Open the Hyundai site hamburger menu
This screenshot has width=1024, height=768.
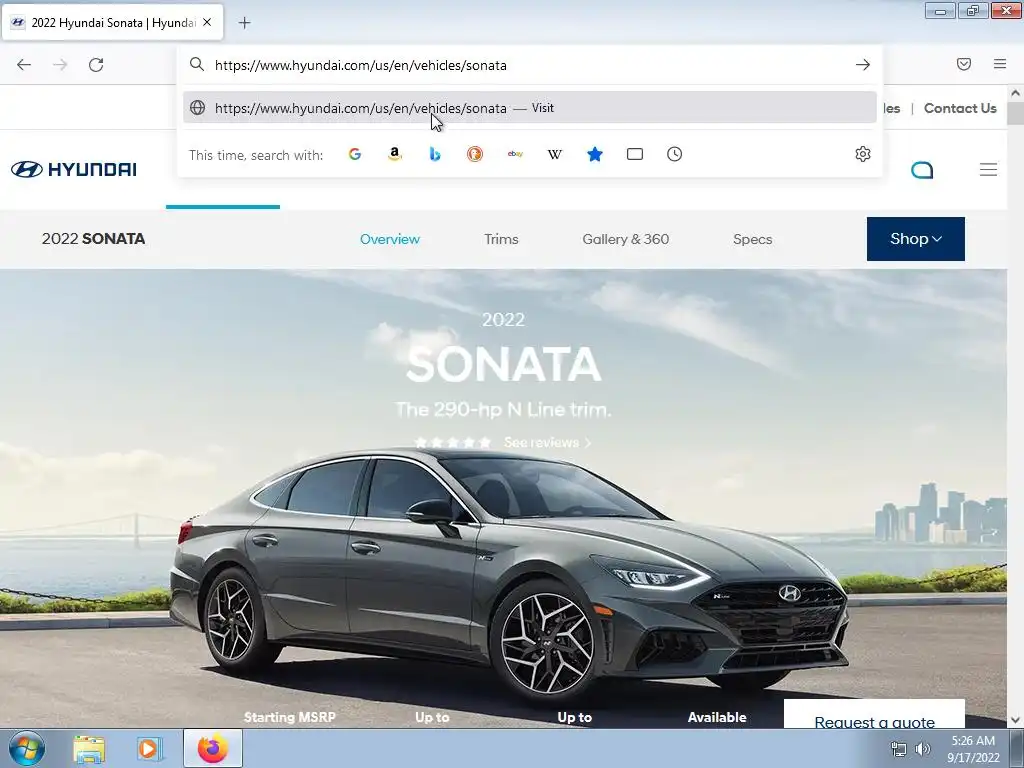point(988,170)
